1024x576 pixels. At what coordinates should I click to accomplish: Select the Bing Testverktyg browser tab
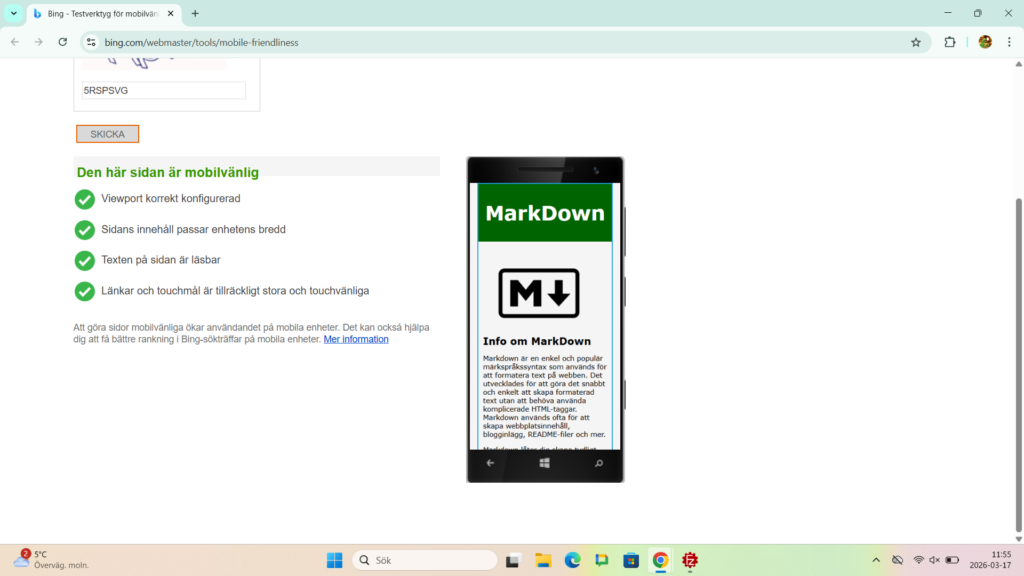tap(100, 14)
